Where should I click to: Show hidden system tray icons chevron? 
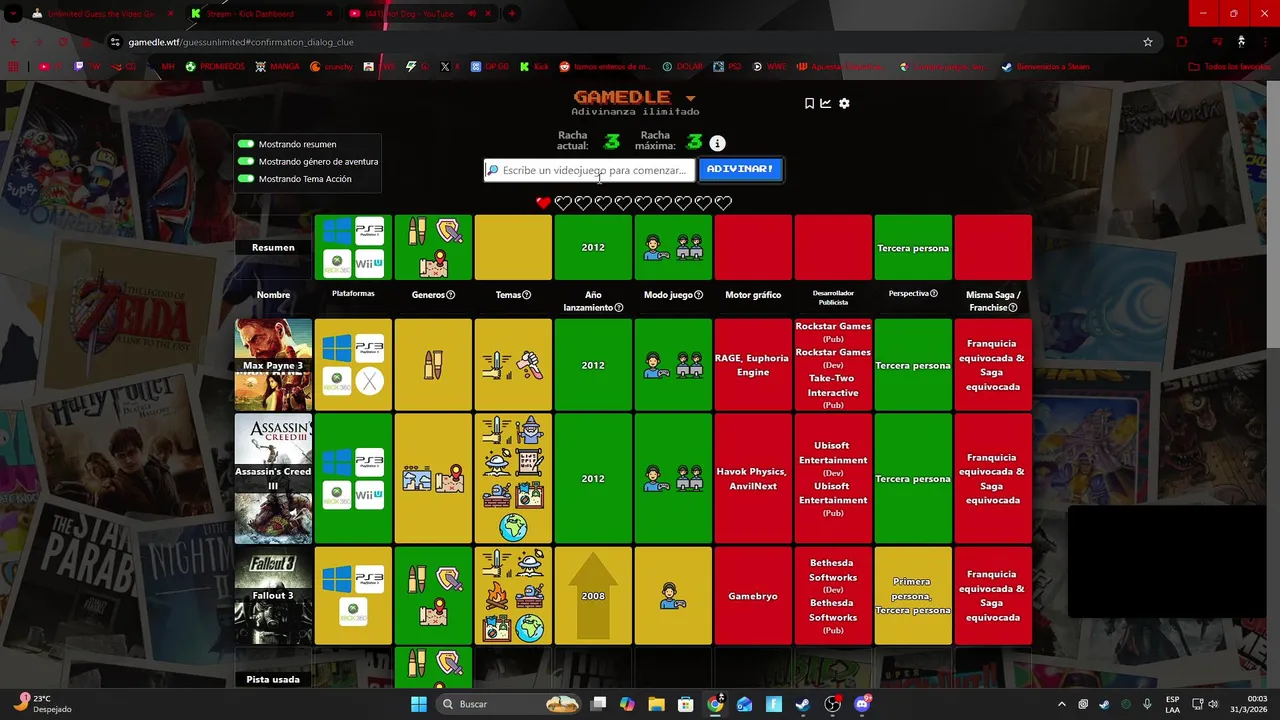point(1062,704)
